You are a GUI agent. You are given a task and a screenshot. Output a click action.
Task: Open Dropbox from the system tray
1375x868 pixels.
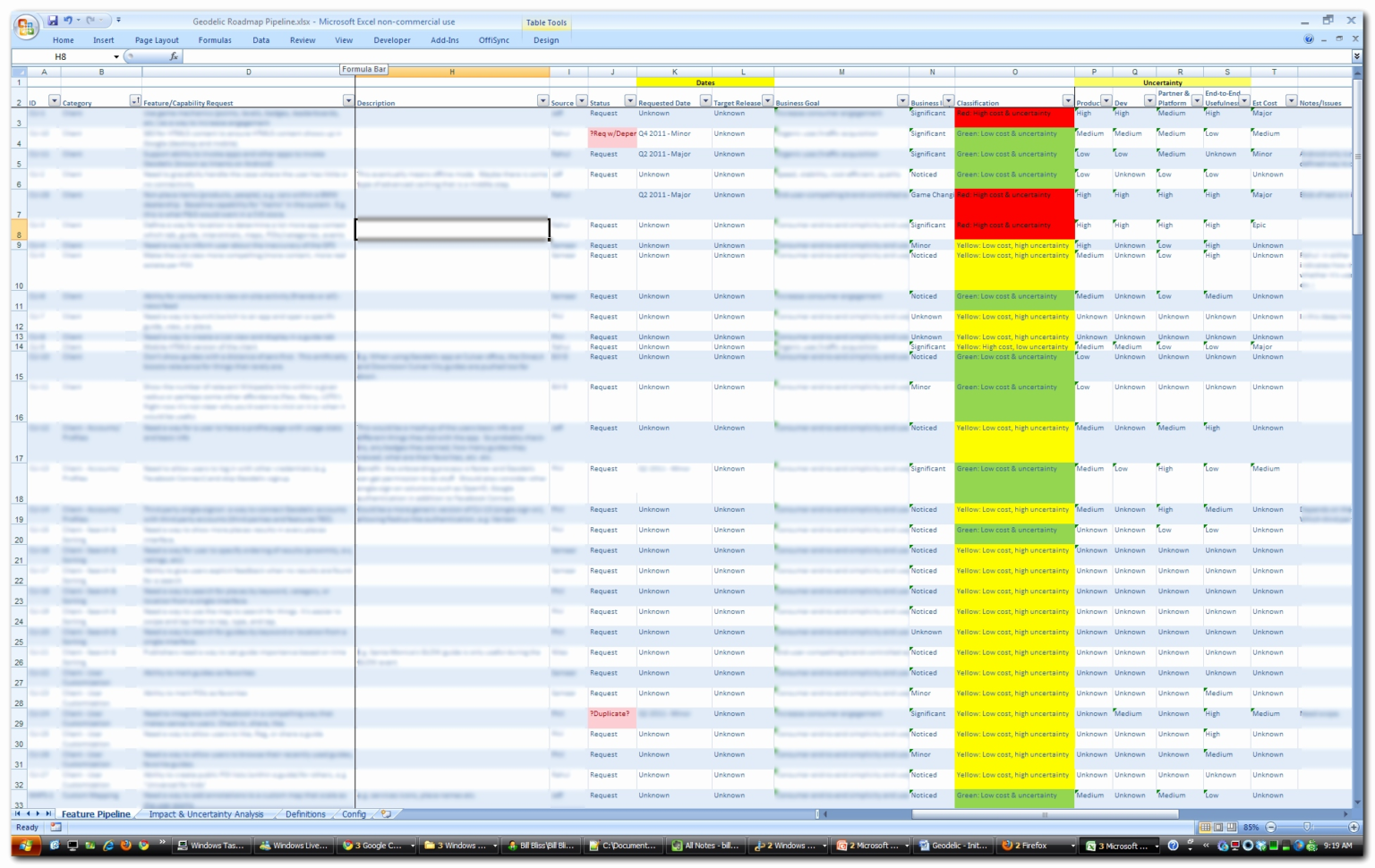coord(1261,846)
